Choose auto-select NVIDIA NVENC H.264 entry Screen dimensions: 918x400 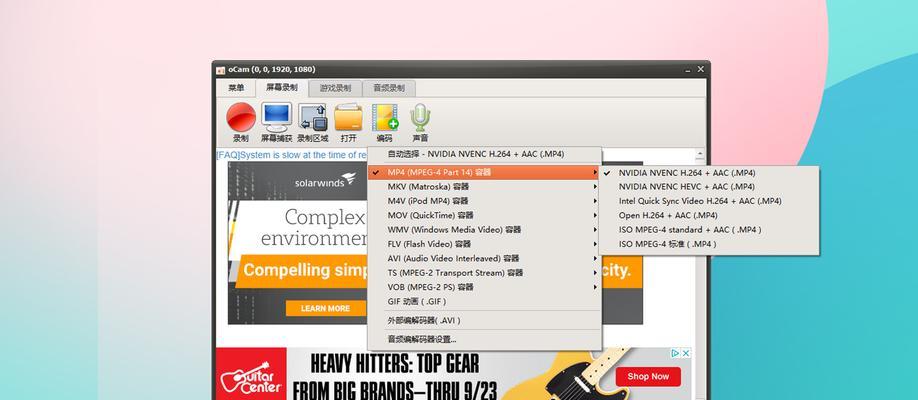click(x=484, y=154)
